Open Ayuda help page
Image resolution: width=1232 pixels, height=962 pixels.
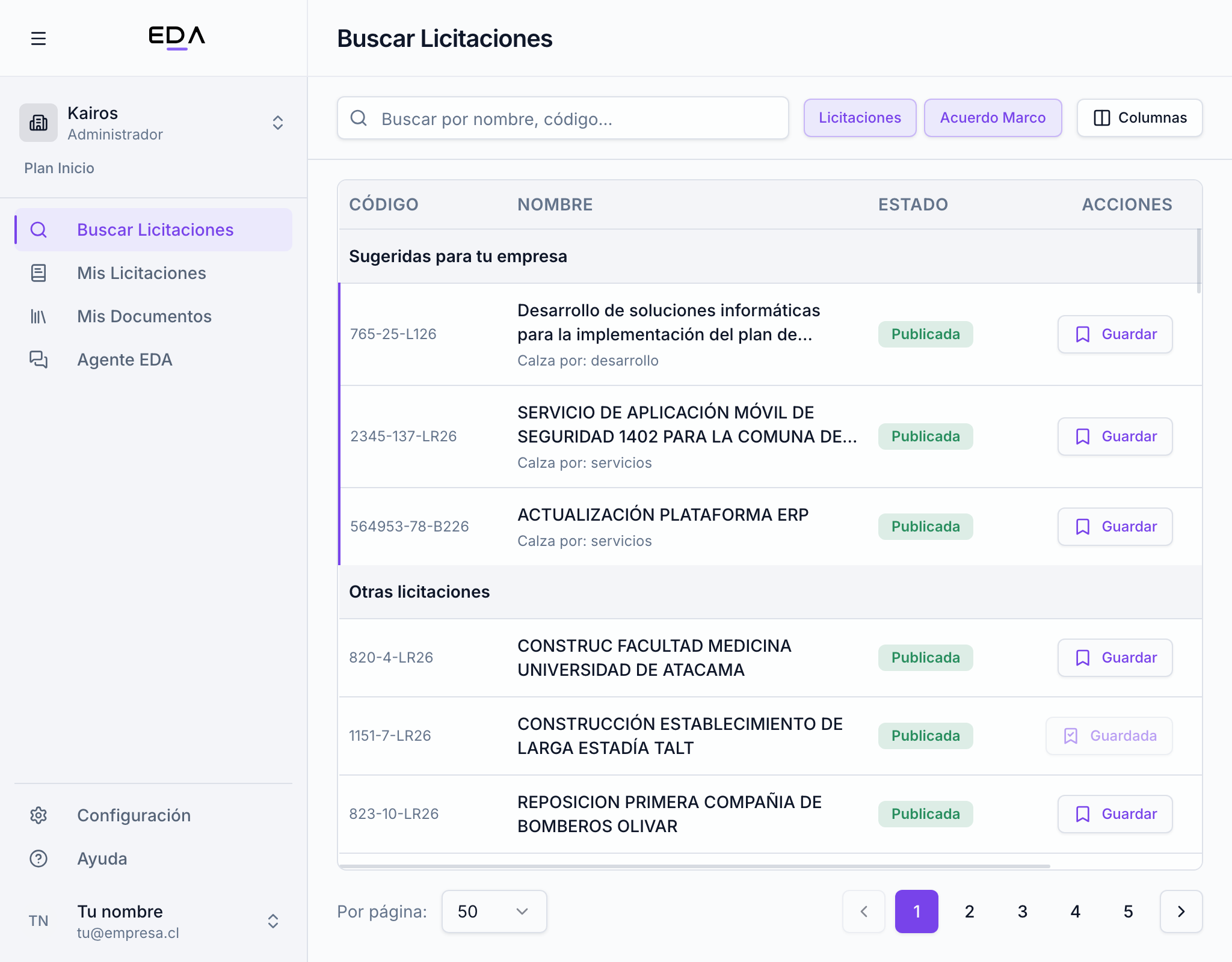tap(153, 859)
